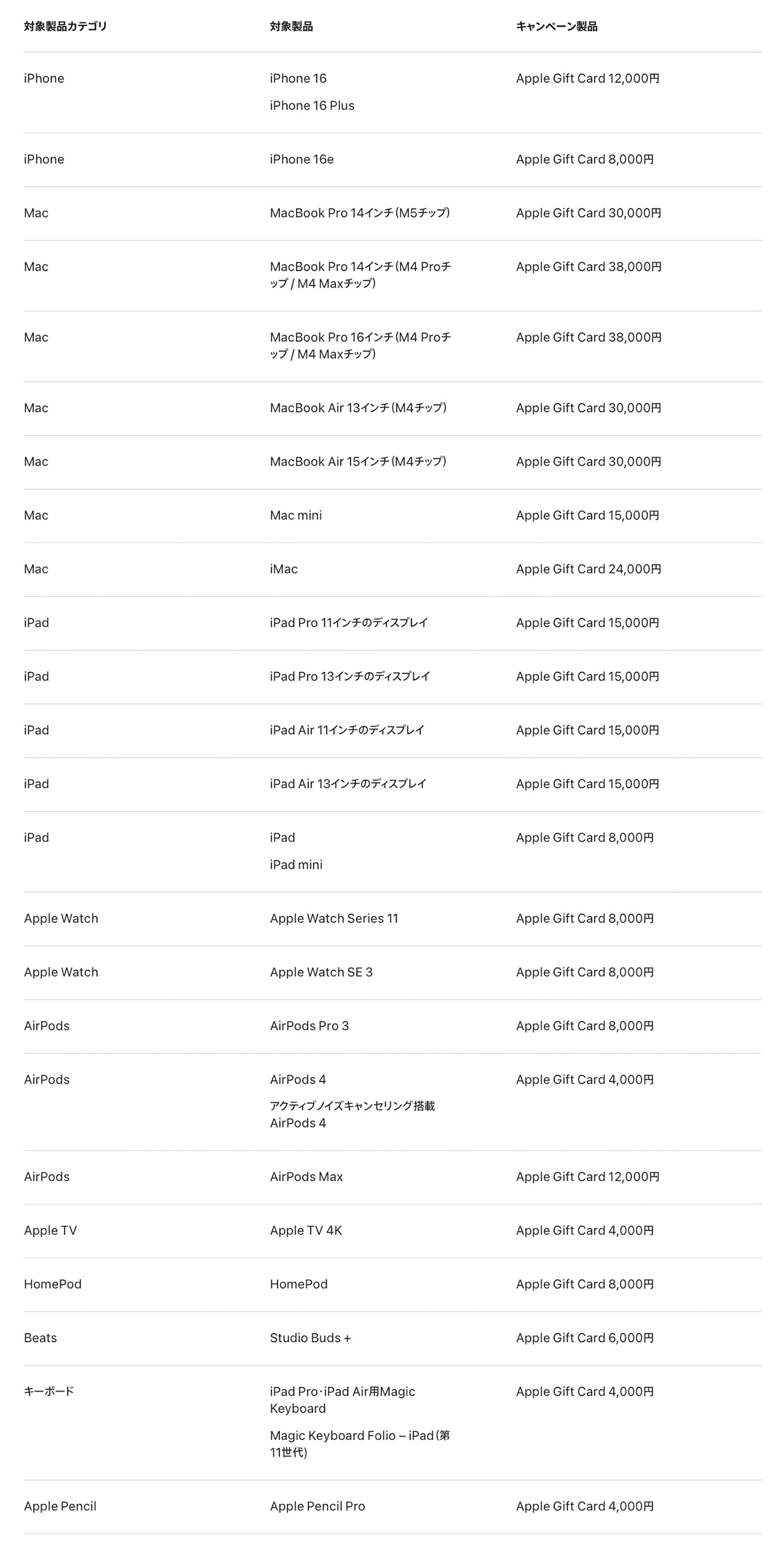Select the AirPods Pro 3 entry
Image resolution: width=784 pixels, height=1557 pixels.
(x=309, y=1026)
